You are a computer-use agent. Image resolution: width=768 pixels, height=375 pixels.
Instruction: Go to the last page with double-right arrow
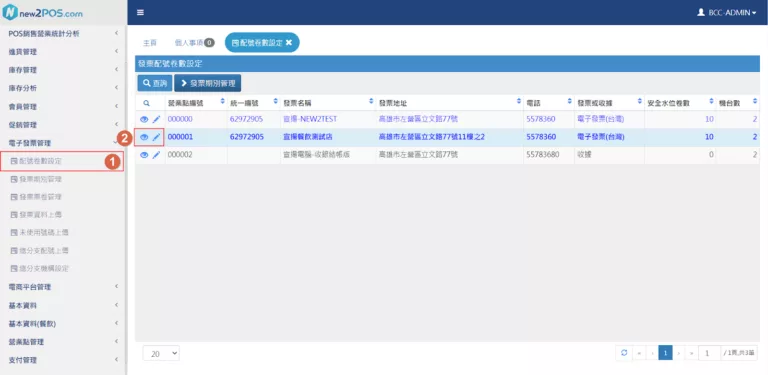[x=692, y=352]
